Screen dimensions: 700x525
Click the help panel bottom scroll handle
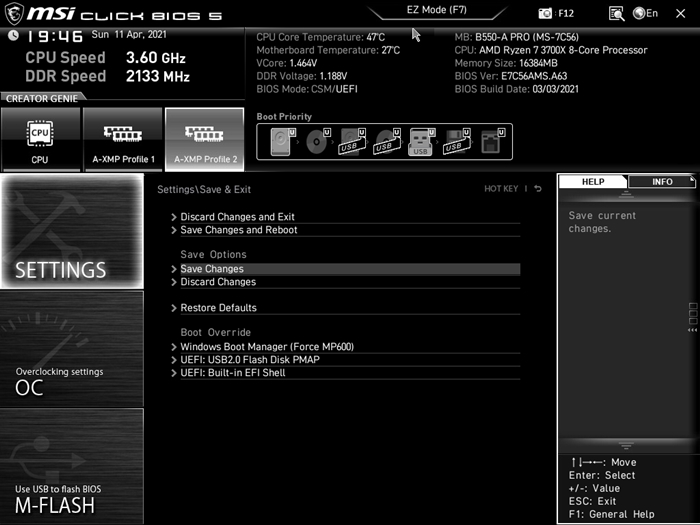[x=626, y=445]
